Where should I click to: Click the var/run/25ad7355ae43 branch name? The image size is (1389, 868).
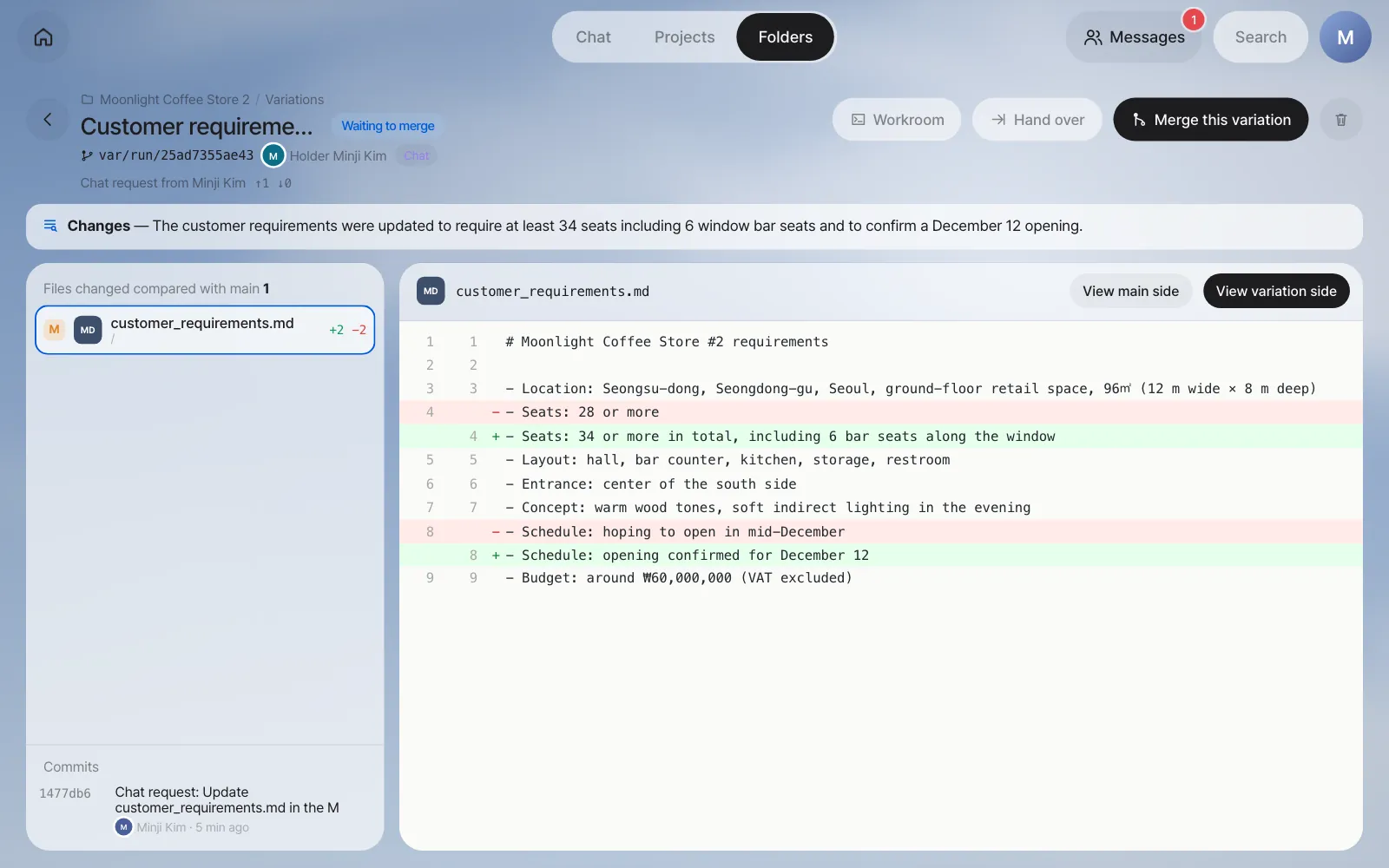pyautogui.click(x=176, y=155)
